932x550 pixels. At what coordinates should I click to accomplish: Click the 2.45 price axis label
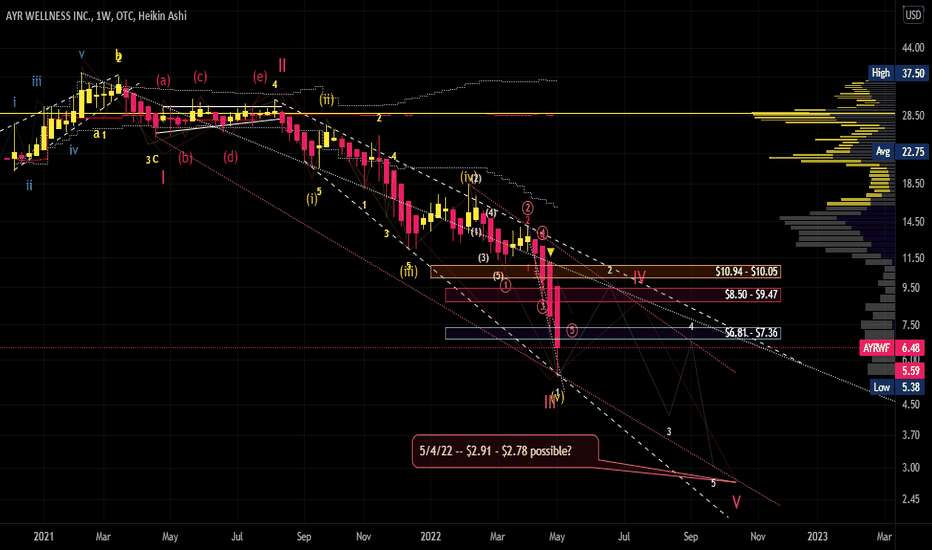click(x=911, y=499)
